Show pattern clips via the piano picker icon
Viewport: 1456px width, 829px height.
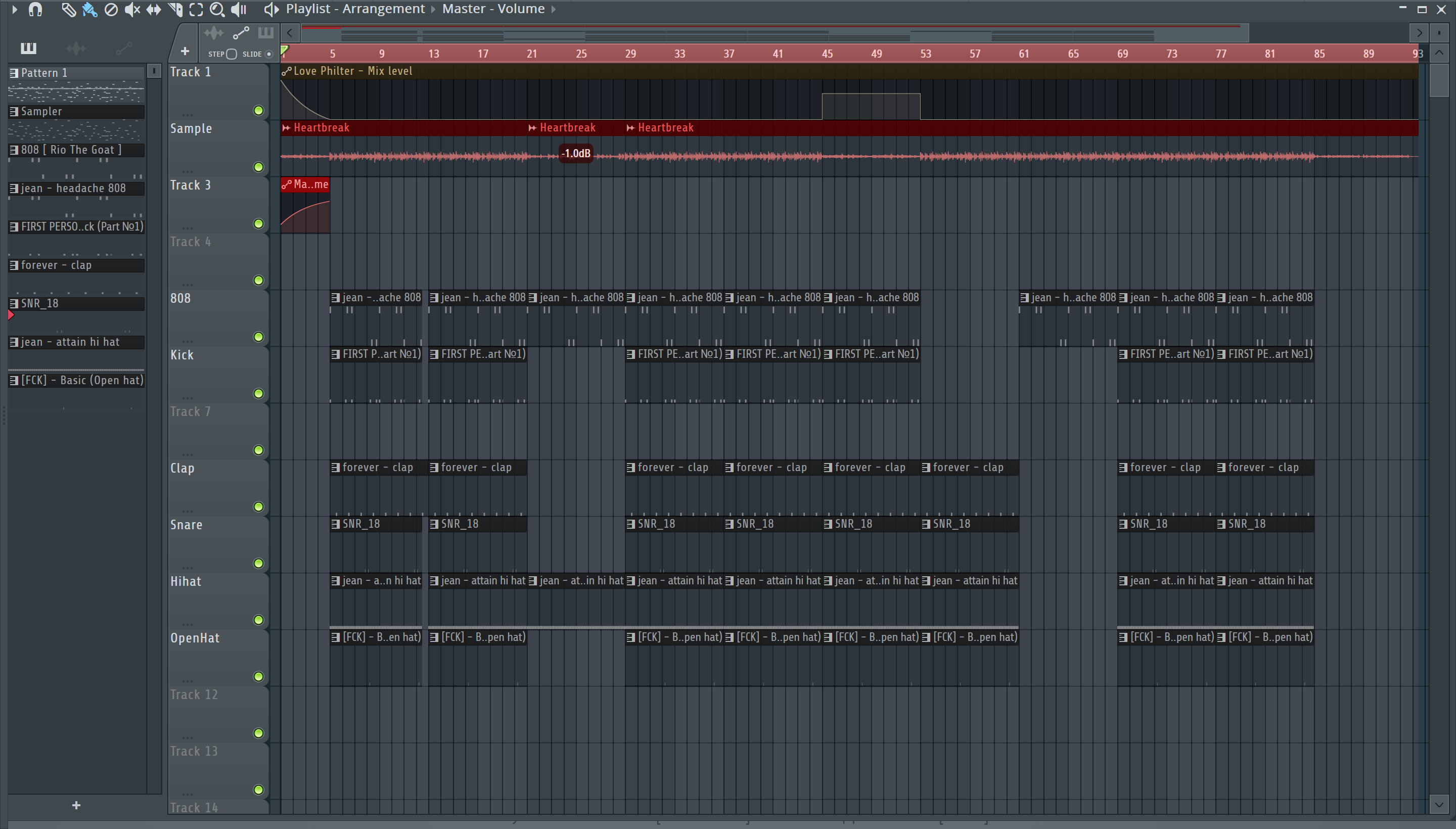coord(28,48)
